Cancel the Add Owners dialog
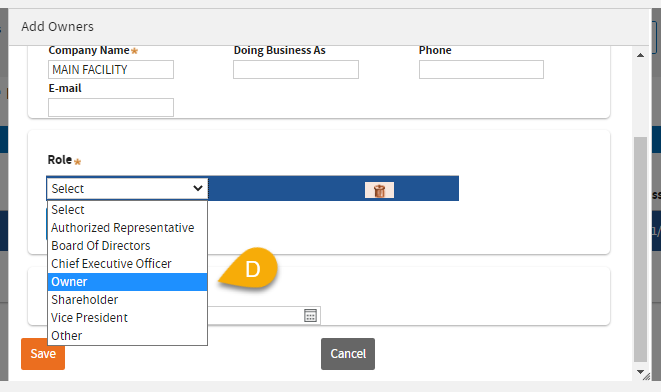This screenshot has width=661, height=392. click(x=348, y=354)
